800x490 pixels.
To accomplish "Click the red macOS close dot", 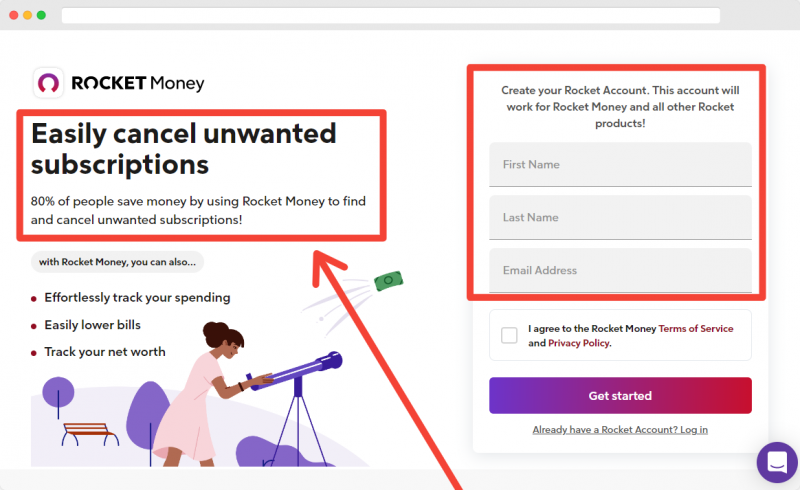I will click(14, 15).
